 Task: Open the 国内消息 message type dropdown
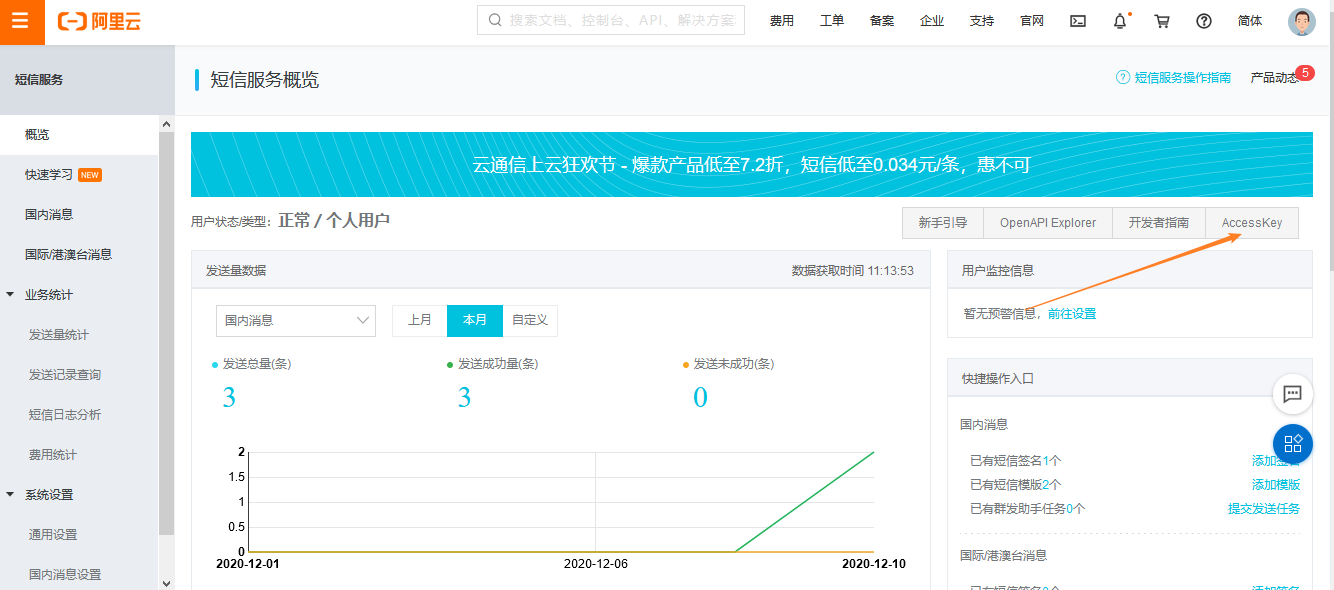point(296,320)
